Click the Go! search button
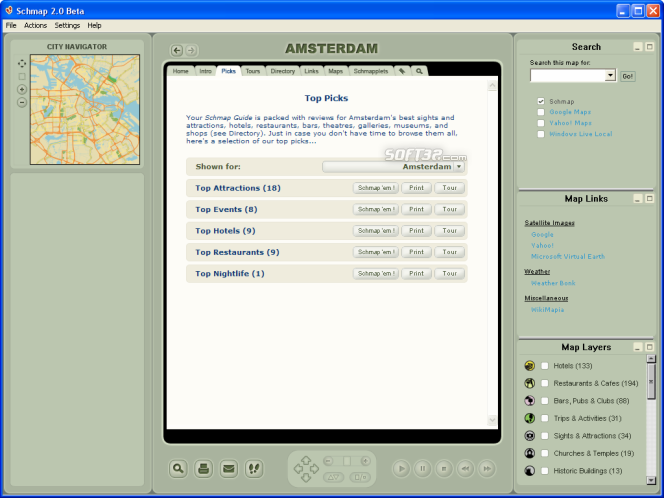Image resolution: width=664 pixels, height=498 pixels. click(x=628, y=76)
